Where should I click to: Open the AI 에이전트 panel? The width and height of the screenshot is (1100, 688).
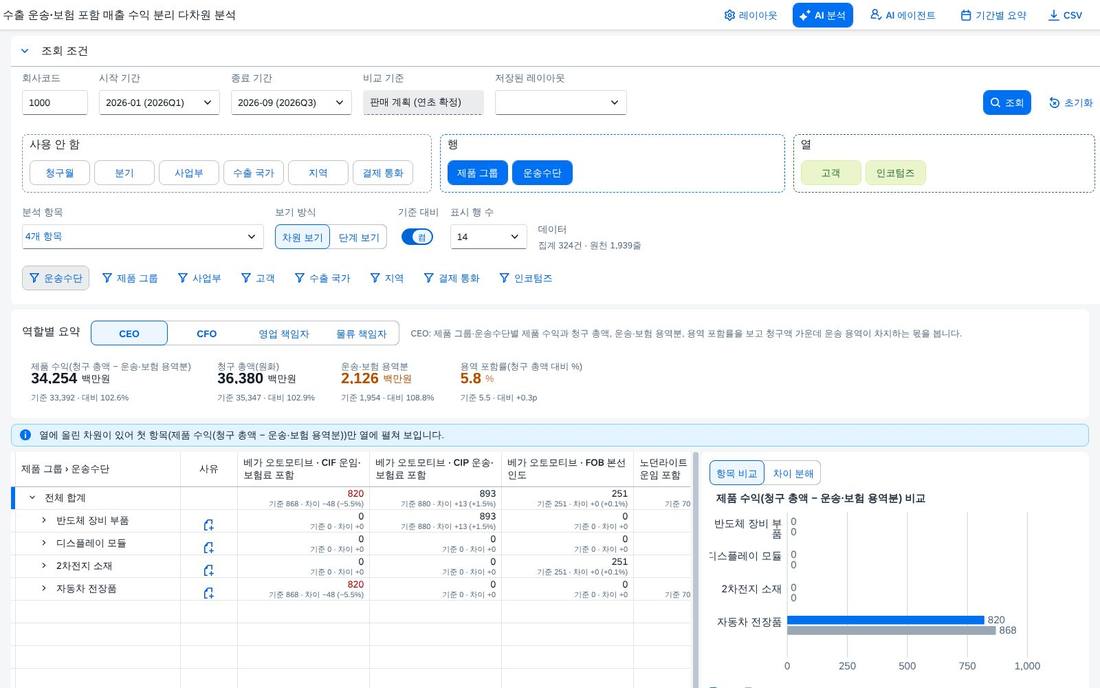903,15
